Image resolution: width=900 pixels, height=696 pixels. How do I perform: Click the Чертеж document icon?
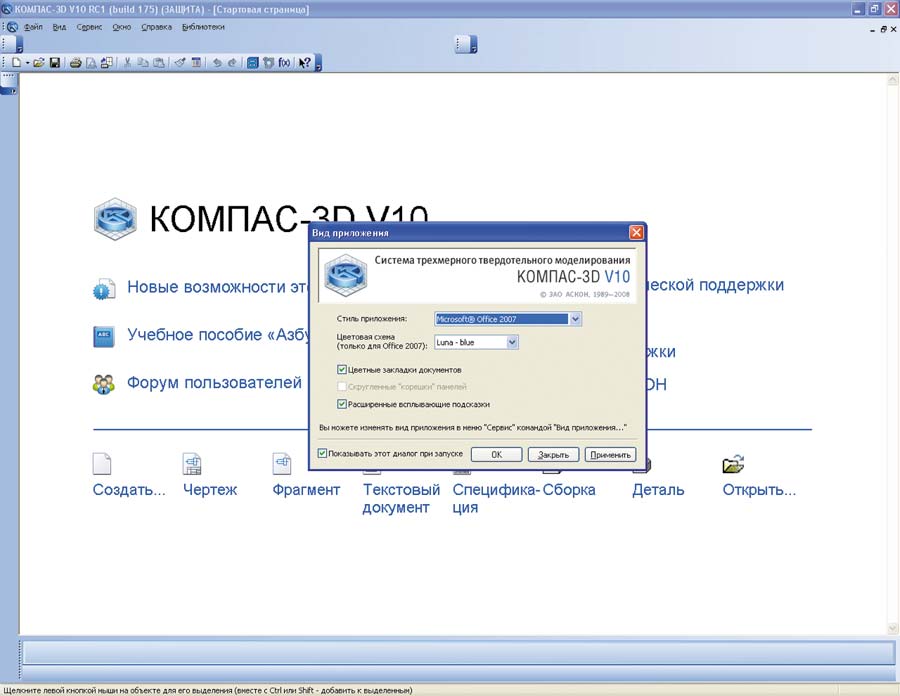pos(192,464)
